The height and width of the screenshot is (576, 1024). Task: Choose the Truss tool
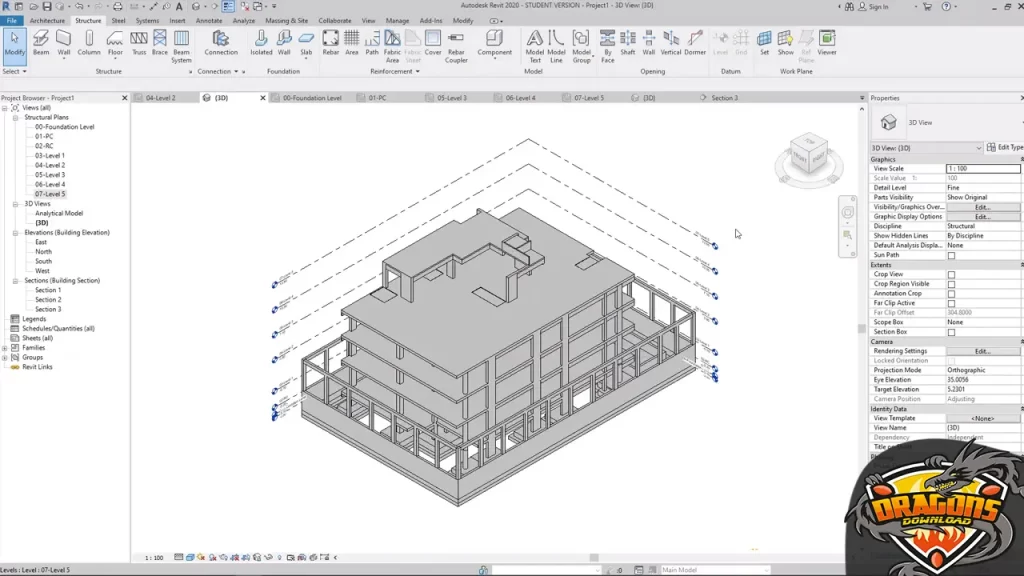coord(138,43)
